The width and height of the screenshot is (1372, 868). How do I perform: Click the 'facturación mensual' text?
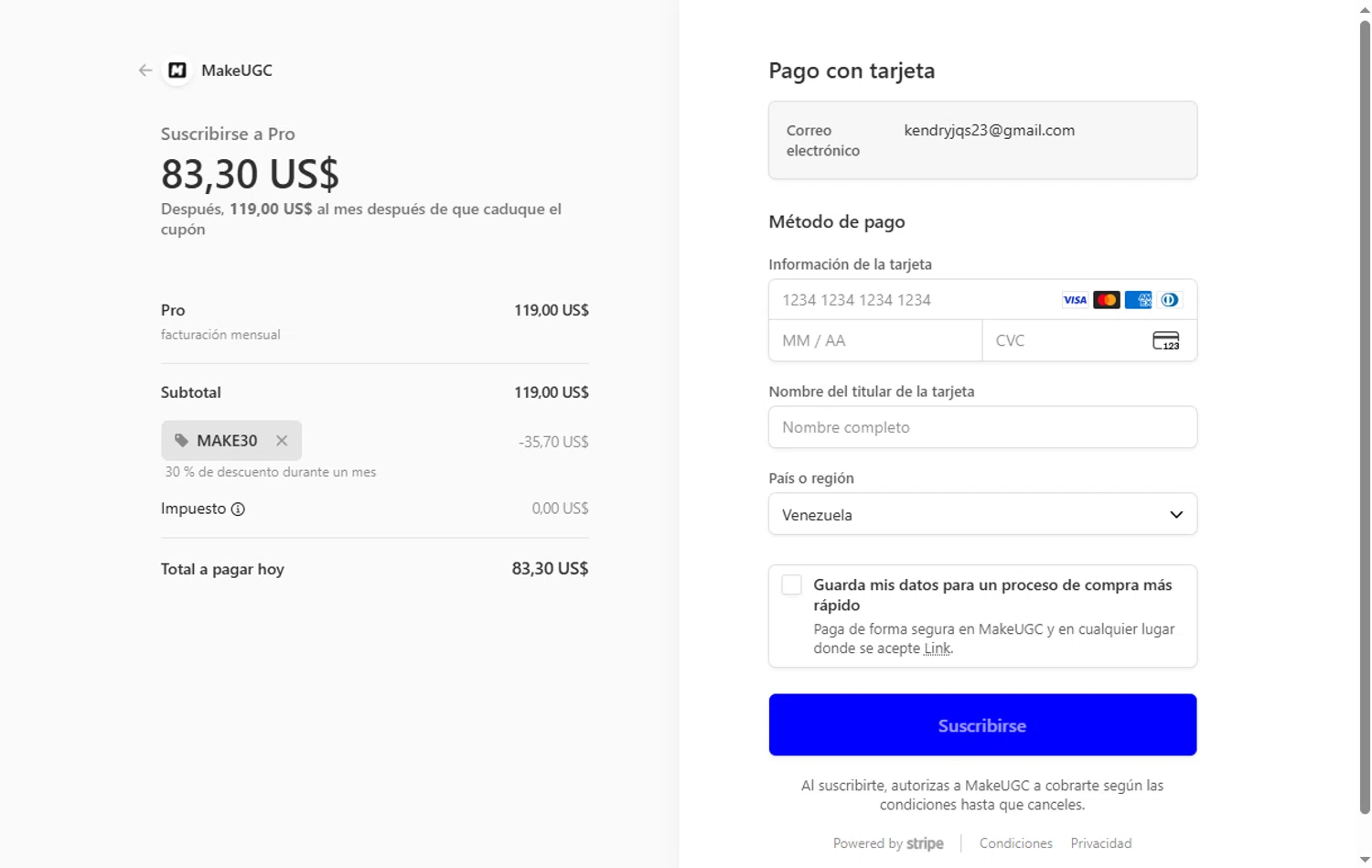(x=220, y=335)
